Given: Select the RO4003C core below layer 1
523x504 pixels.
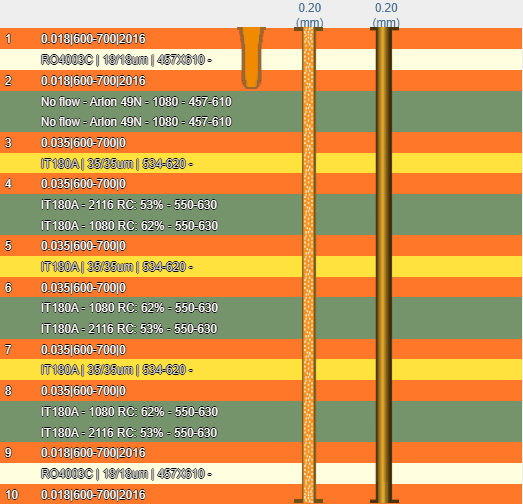Looking at the screenshot, I should click(261, 60).
